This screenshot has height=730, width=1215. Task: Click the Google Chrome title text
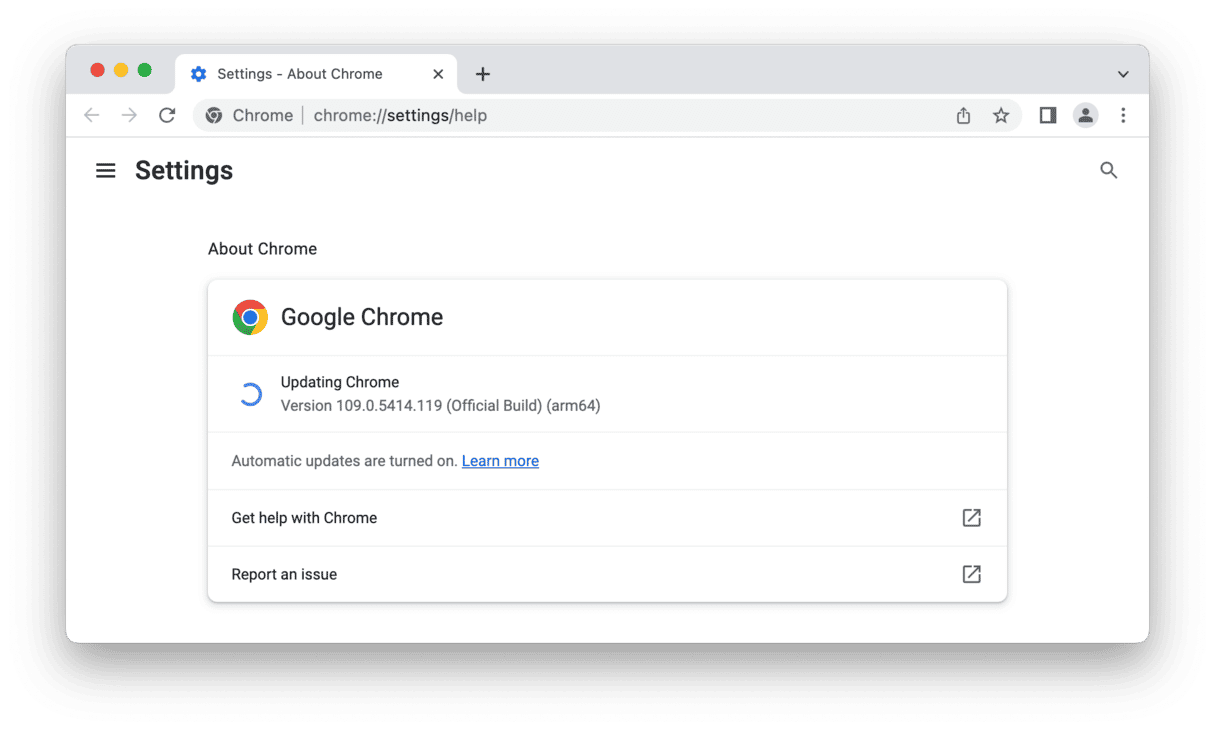tap(362, 317)
